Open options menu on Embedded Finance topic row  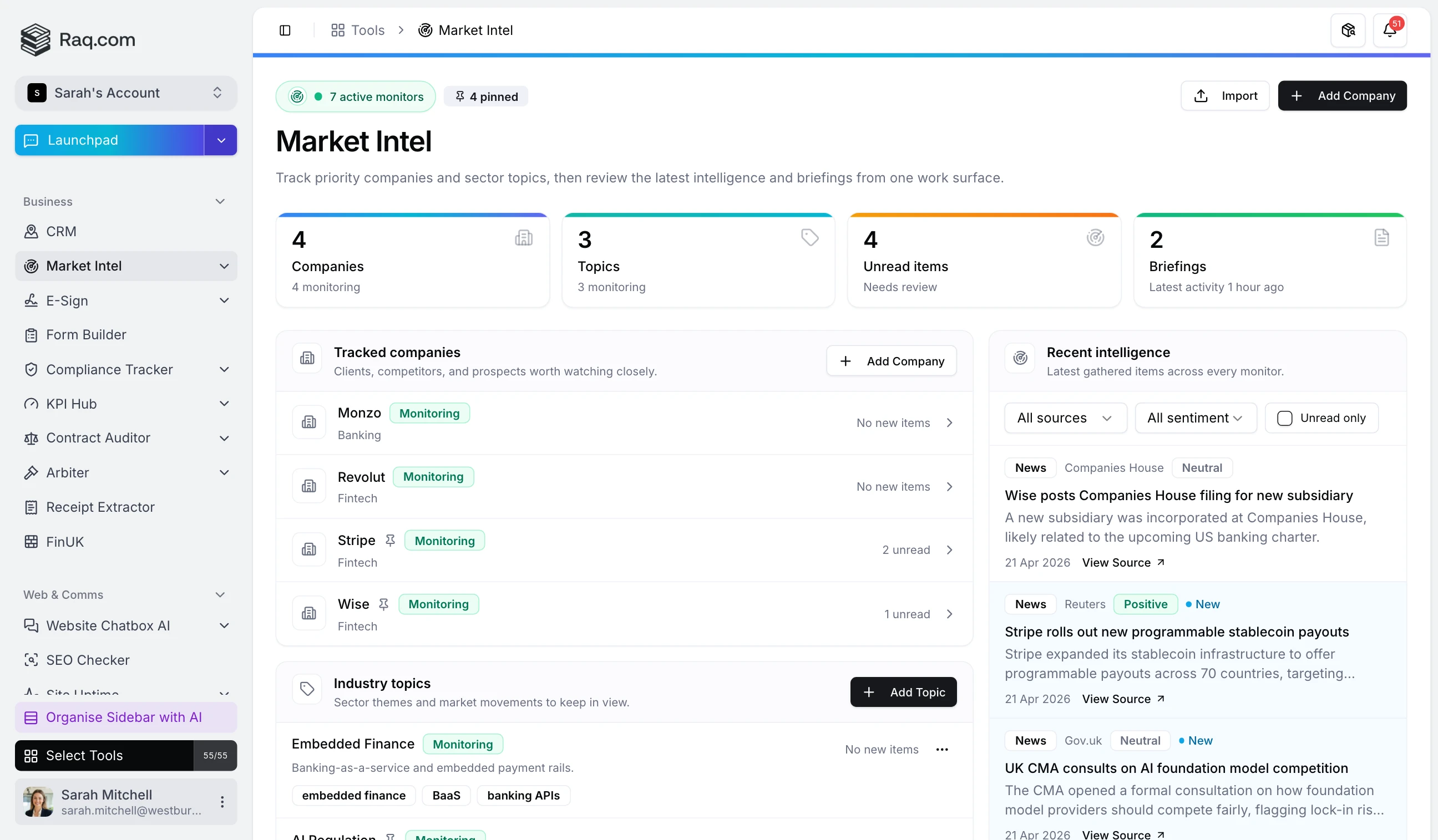[x=941, y=749]
